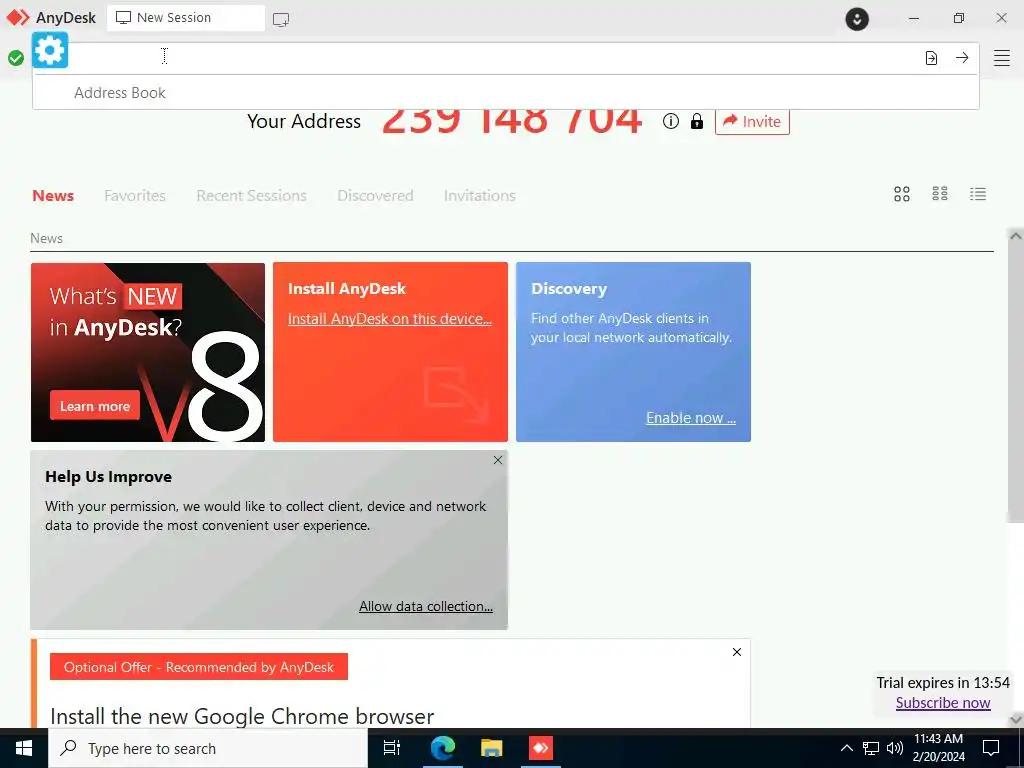Click the green connection status checkmark
Viewport: 1024px width, 768px height.
pos(16,58)
